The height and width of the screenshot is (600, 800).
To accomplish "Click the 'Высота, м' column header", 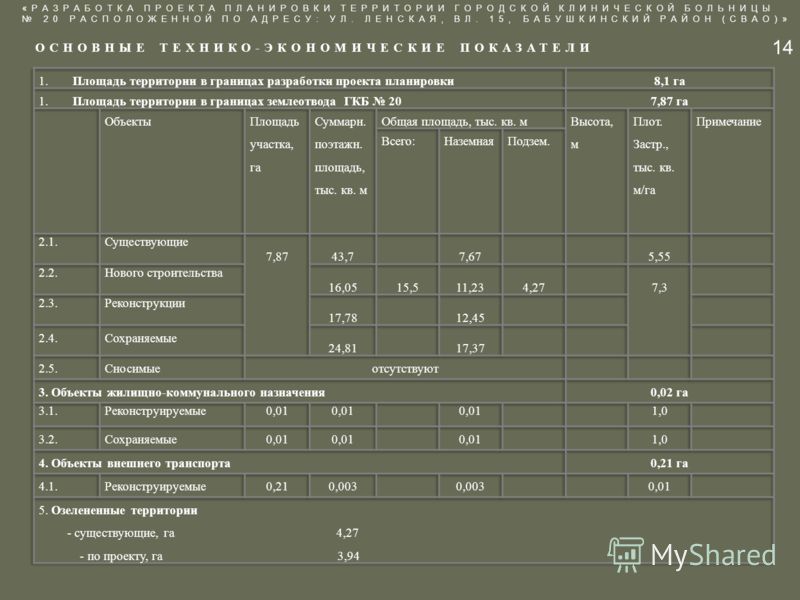I will [x=591, y=133].
